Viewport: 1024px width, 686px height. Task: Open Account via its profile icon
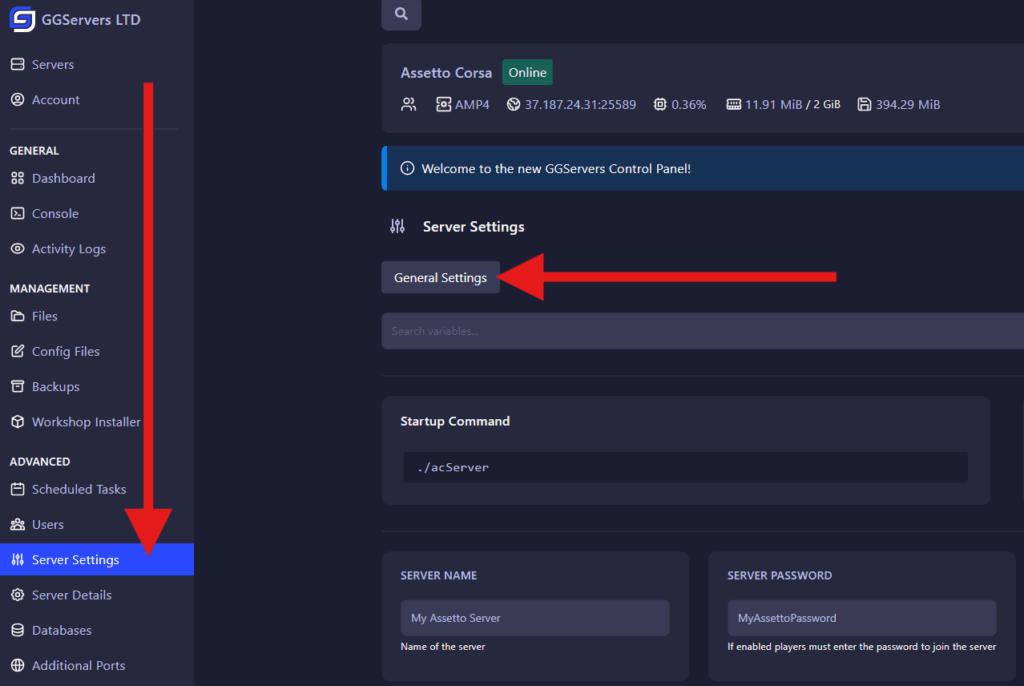19,99
